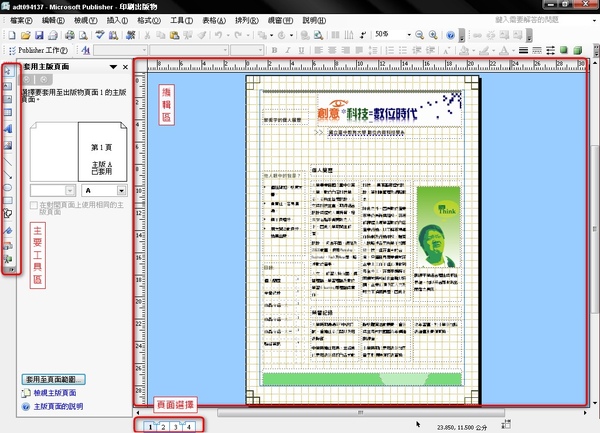Click the Line/Border Style icon
Screen dimensions: 600x433
coord(523,50)
